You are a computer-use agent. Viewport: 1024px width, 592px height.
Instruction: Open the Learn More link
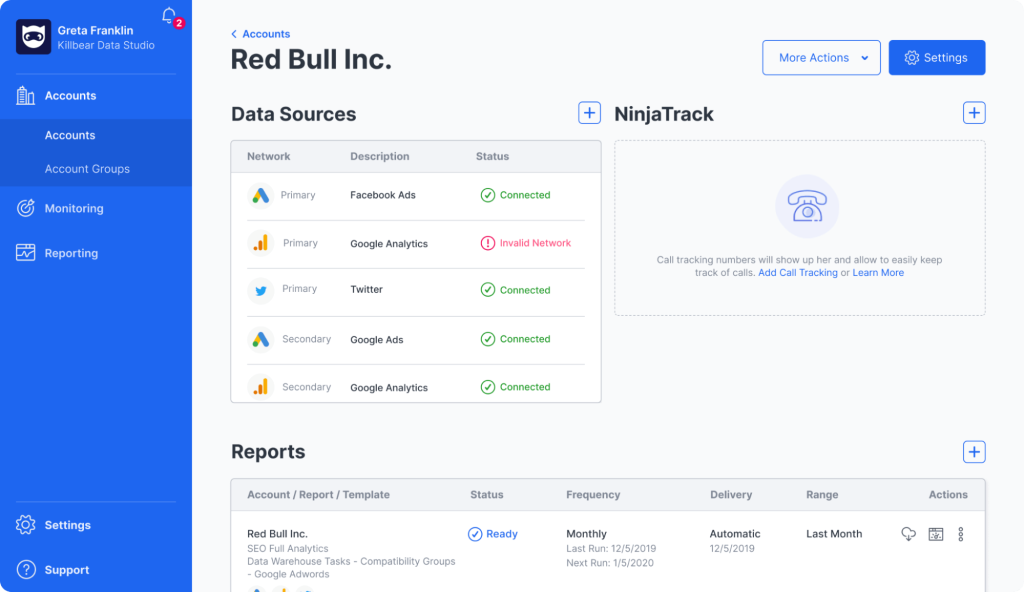(x=878, y=272)
